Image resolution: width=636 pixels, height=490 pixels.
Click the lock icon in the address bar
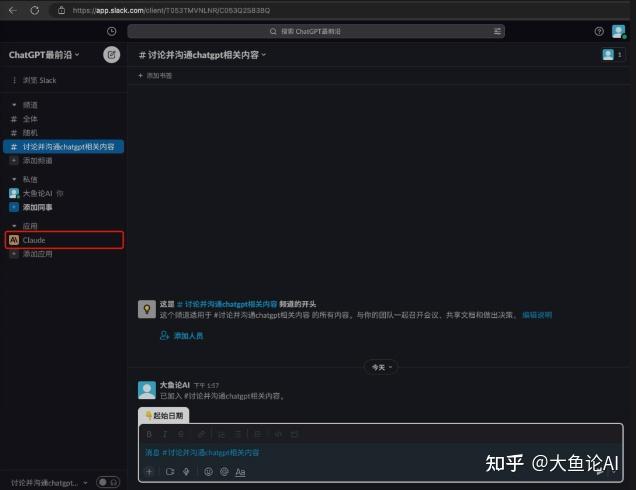[x=61, y=10]
